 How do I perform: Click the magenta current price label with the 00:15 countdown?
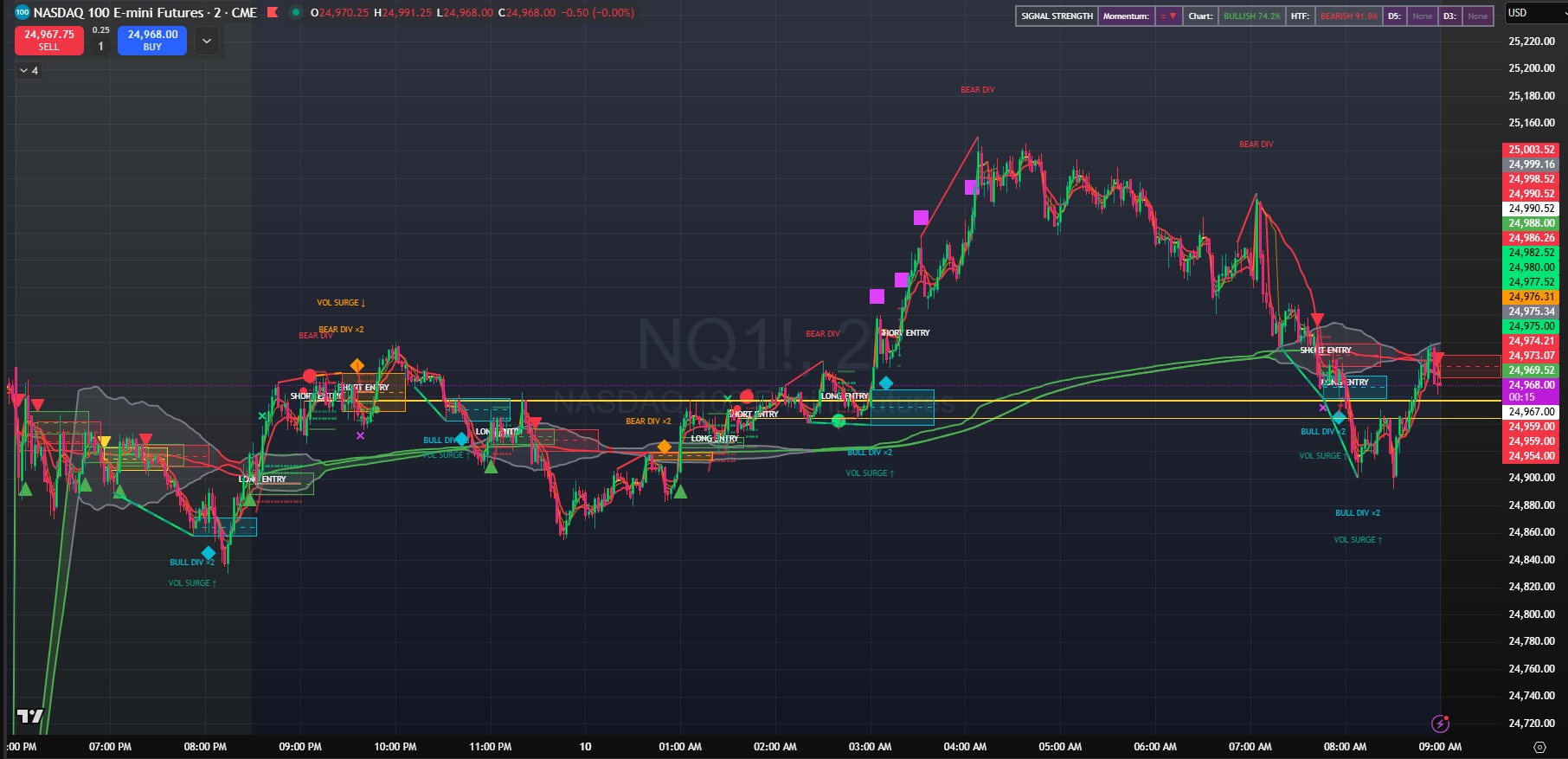click(1532, 391)
